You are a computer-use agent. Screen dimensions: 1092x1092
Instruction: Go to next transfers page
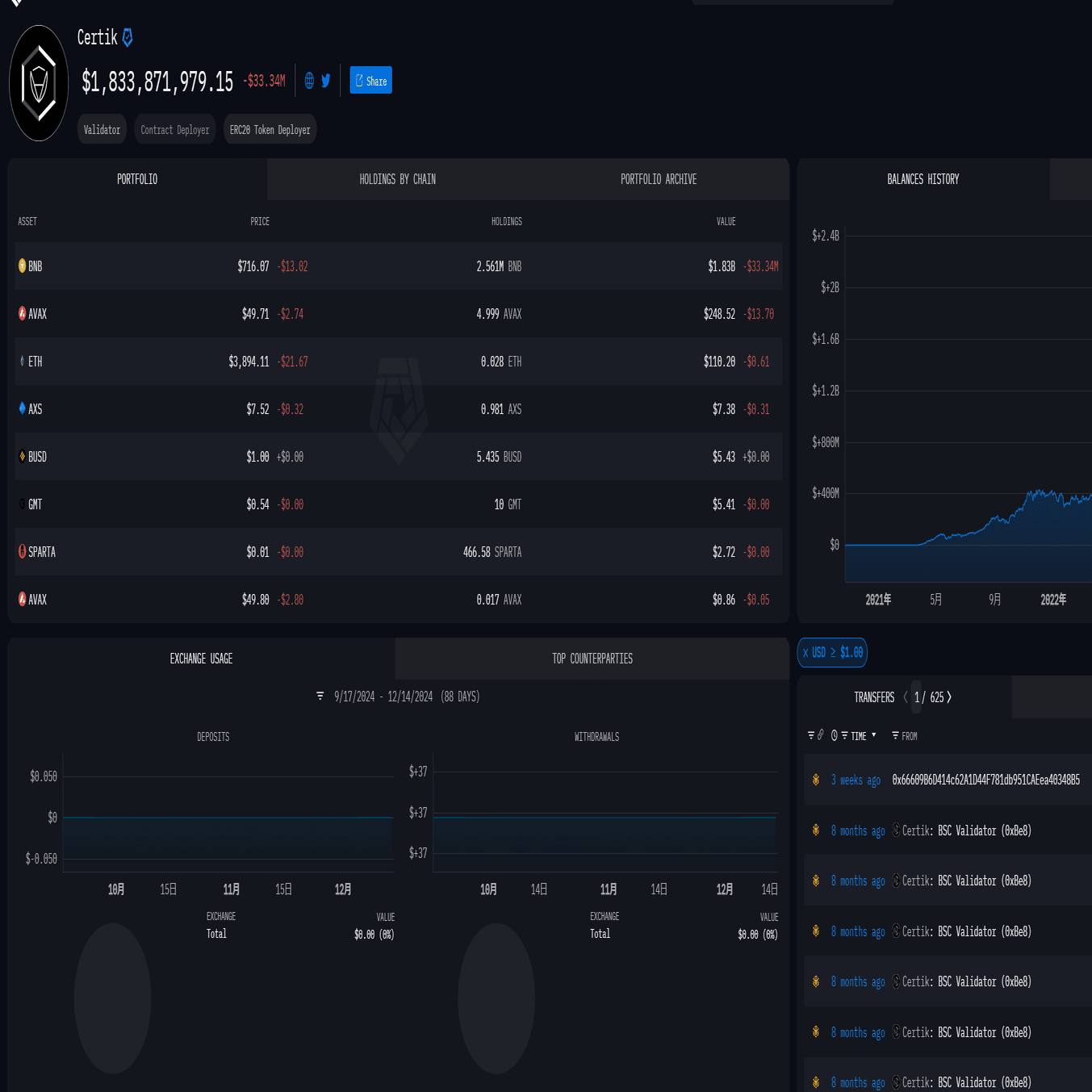(x=949, y=697)
